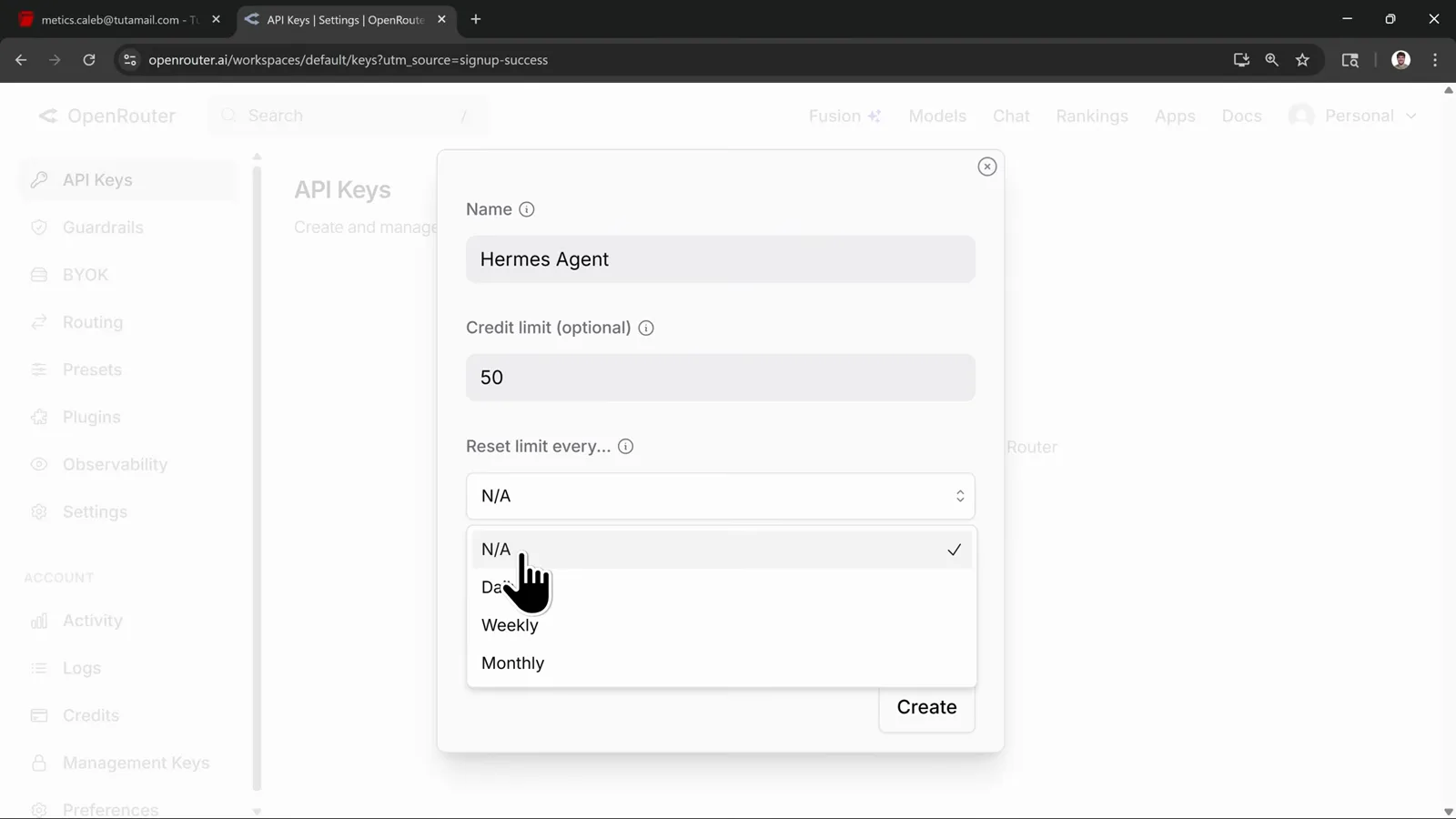1456x819 pixels.
Task: Click the Presets sliders icon
Action: [39, 369]
